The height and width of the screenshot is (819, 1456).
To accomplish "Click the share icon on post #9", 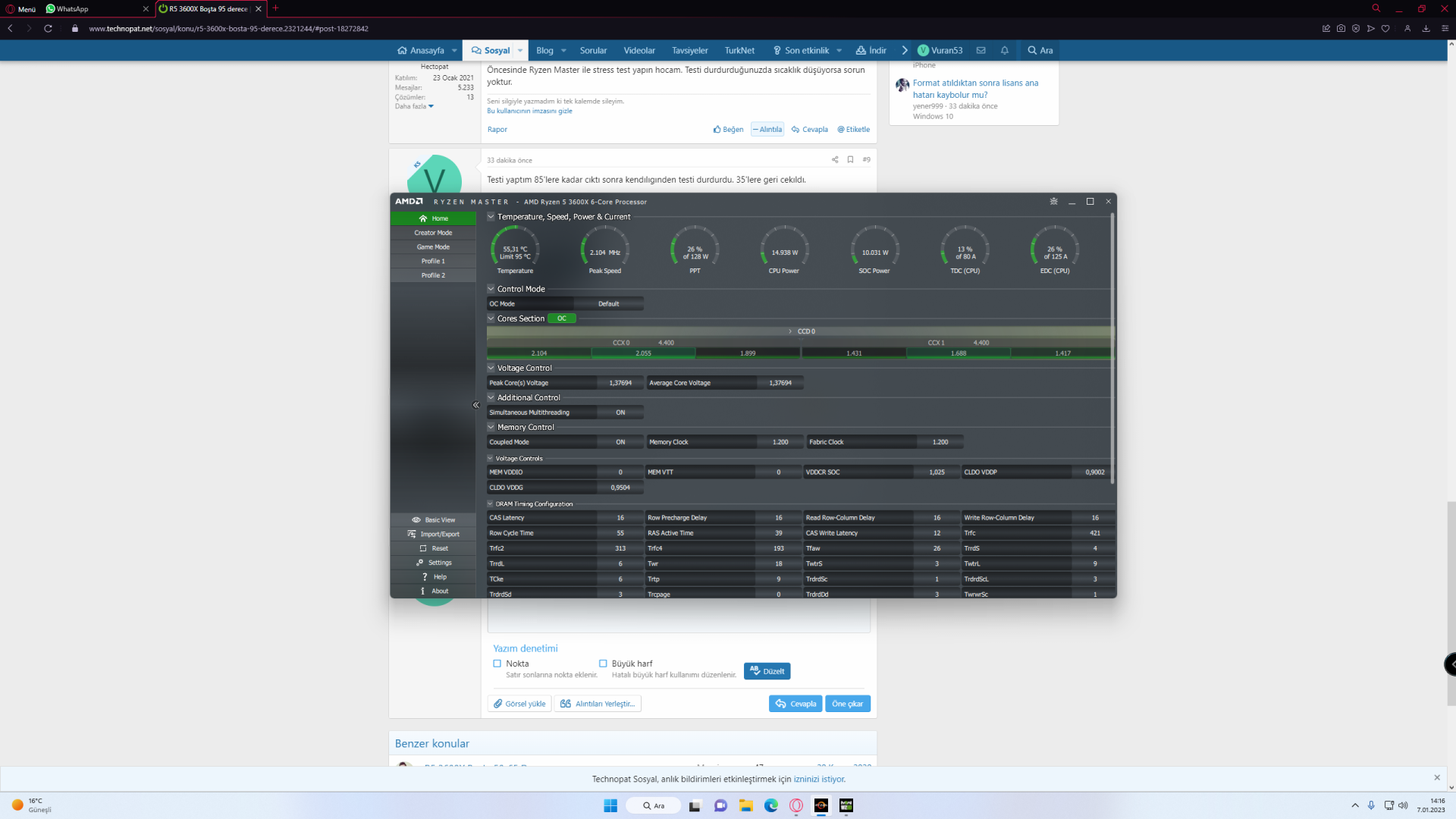I will click(835, 160).
